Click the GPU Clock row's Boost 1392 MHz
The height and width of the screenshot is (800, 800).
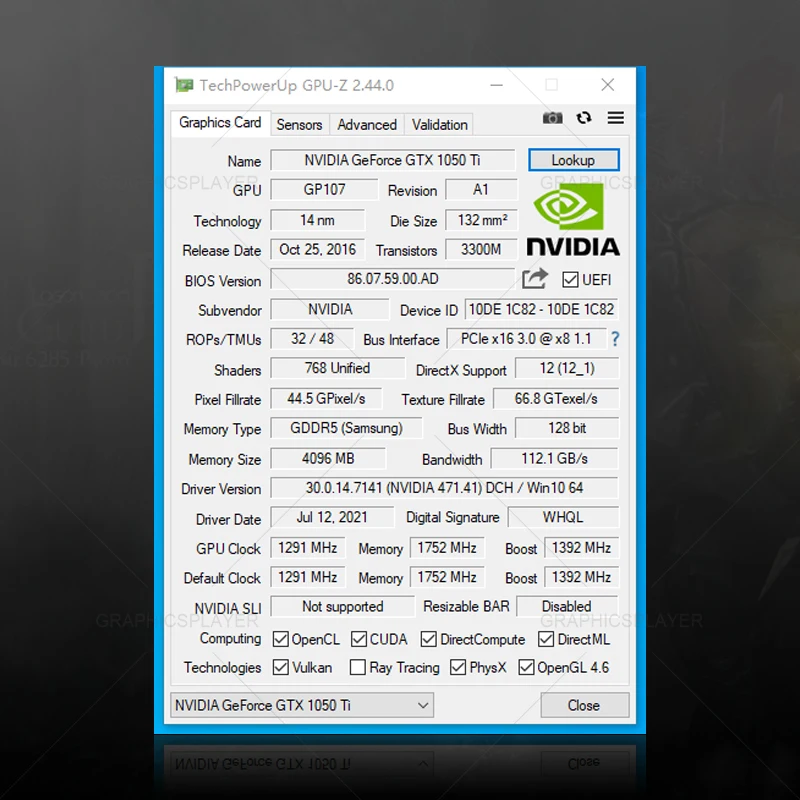coord(582,548)
